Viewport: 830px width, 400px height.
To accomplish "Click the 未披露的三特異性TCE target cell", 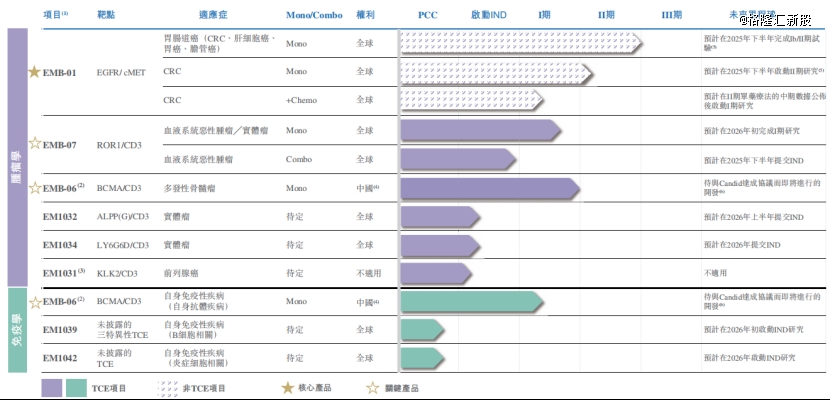I will [x=123, y=330].
